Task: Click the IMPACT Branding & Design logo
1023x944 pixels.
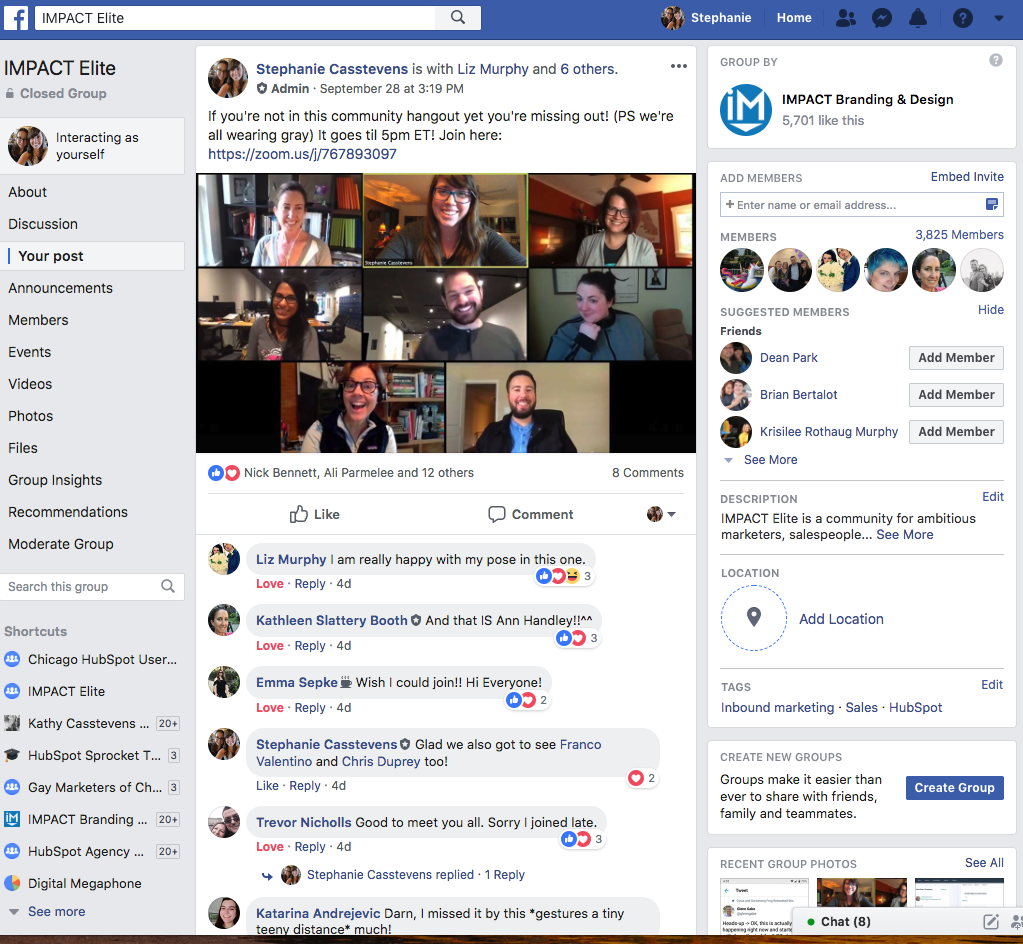Action: click(746, 110)
